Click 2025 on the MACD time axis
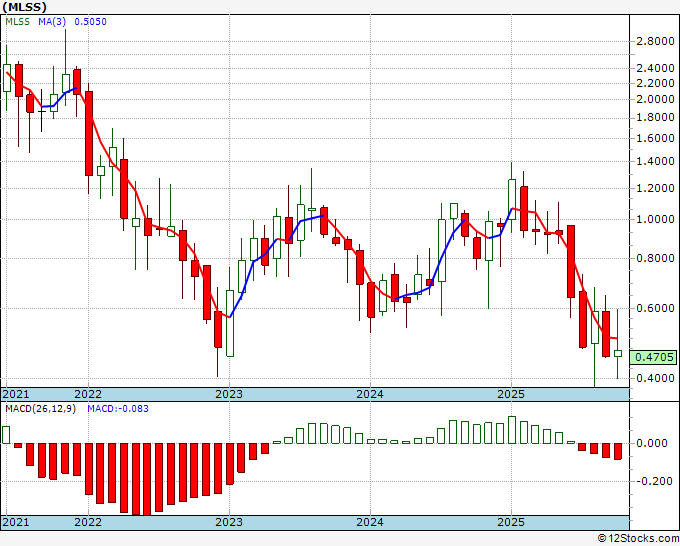 tap(511, 522)
